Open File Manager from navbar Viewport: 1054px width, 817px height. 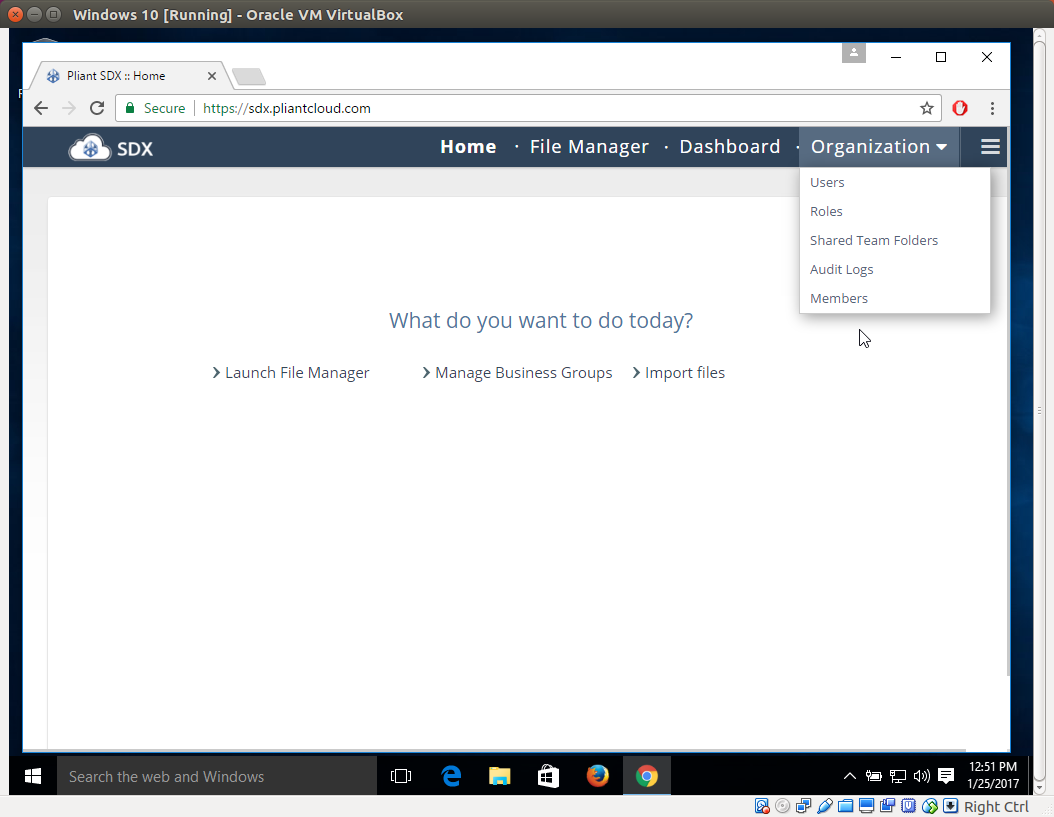point(590,147)
